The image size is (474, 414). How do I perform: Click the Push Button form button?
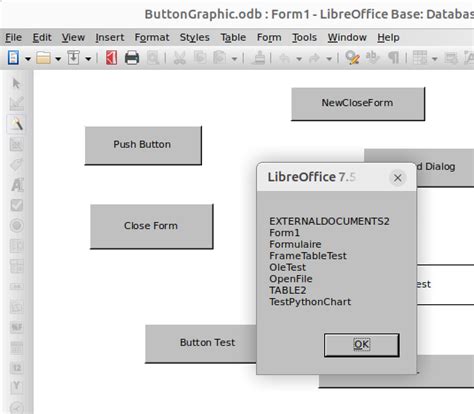coord(143,145)
